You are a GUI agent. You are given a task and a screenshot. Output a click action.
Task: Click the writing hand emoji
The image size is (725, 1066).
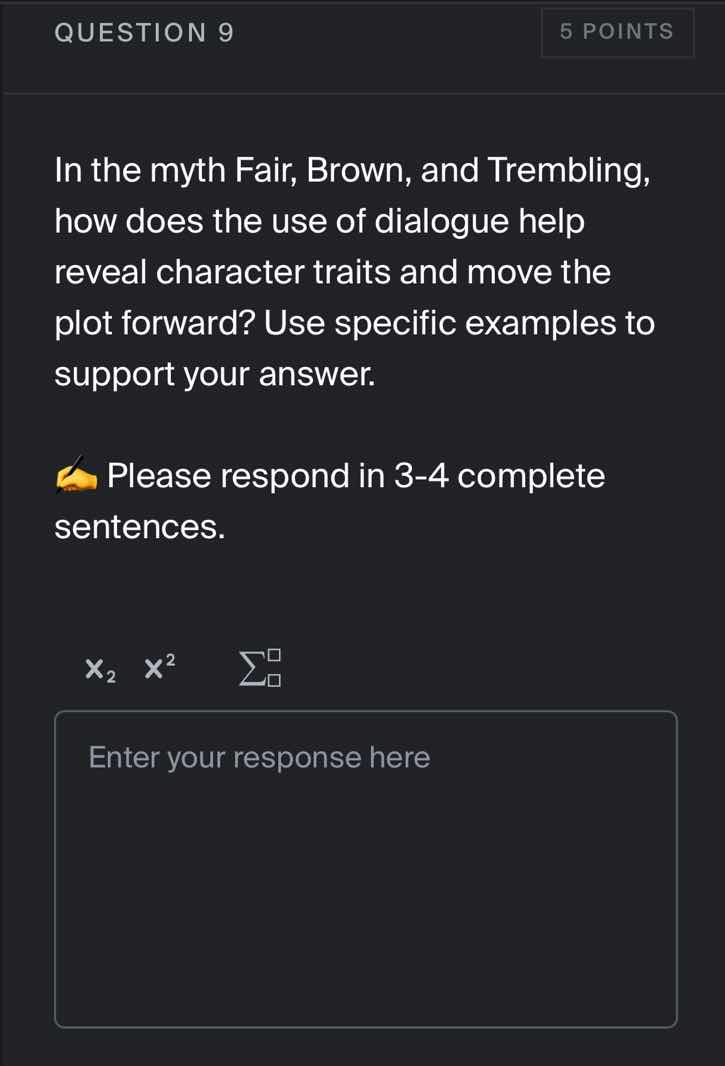(x=76, y=478)
